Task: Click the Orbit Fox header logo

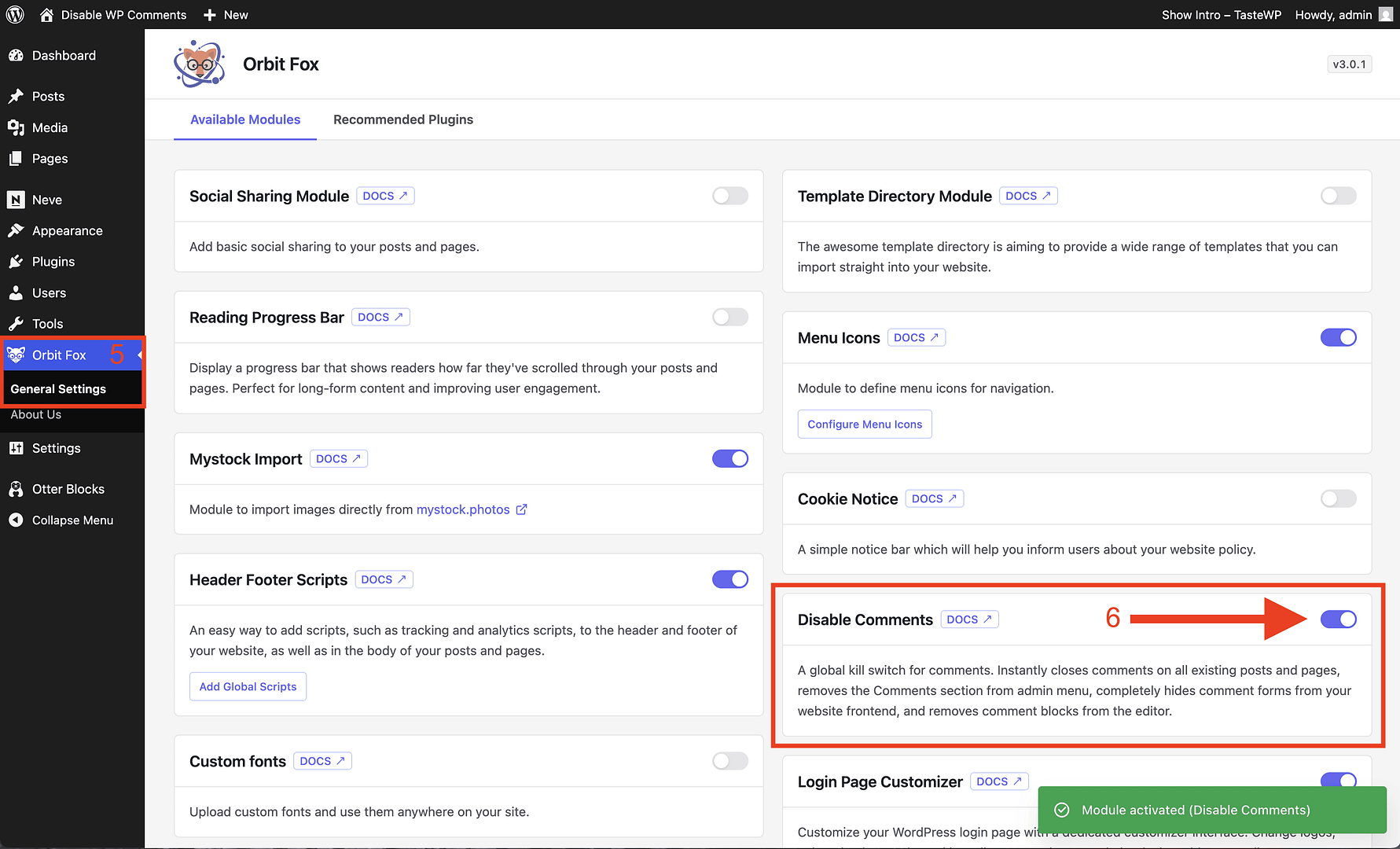Action: coord(200,64)
